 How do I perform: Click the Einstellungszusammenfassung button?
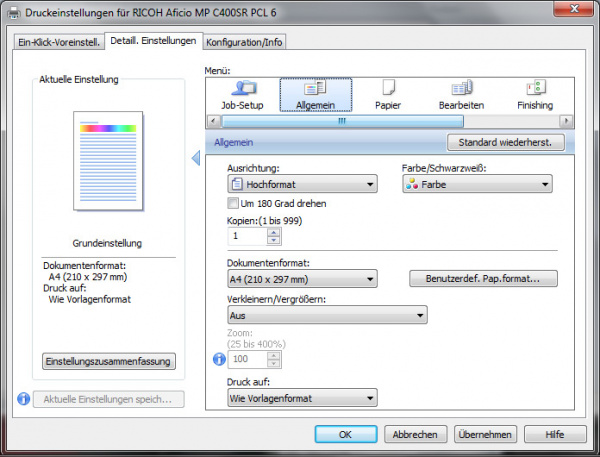[109, 361]
